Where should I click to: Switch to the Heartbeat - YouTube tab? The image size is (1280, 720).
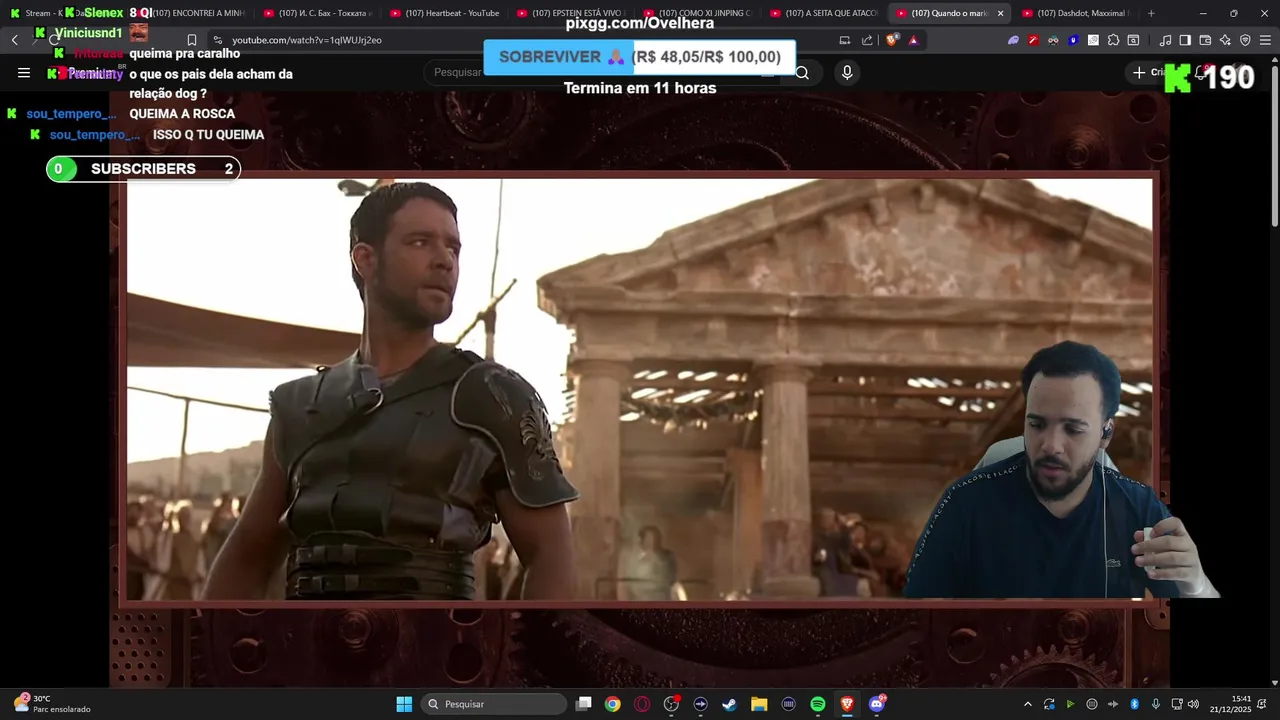coord(444,13)
